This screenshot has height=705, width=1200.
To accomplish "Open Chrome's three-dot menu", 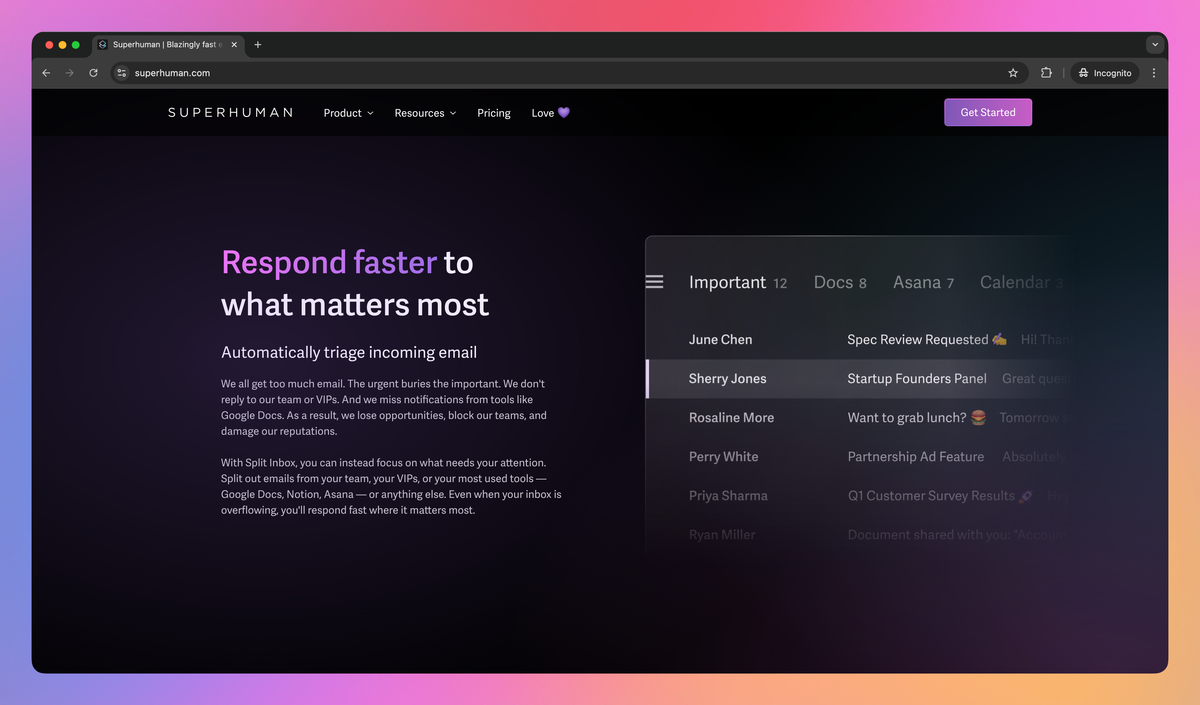I will coord(1154,73).
